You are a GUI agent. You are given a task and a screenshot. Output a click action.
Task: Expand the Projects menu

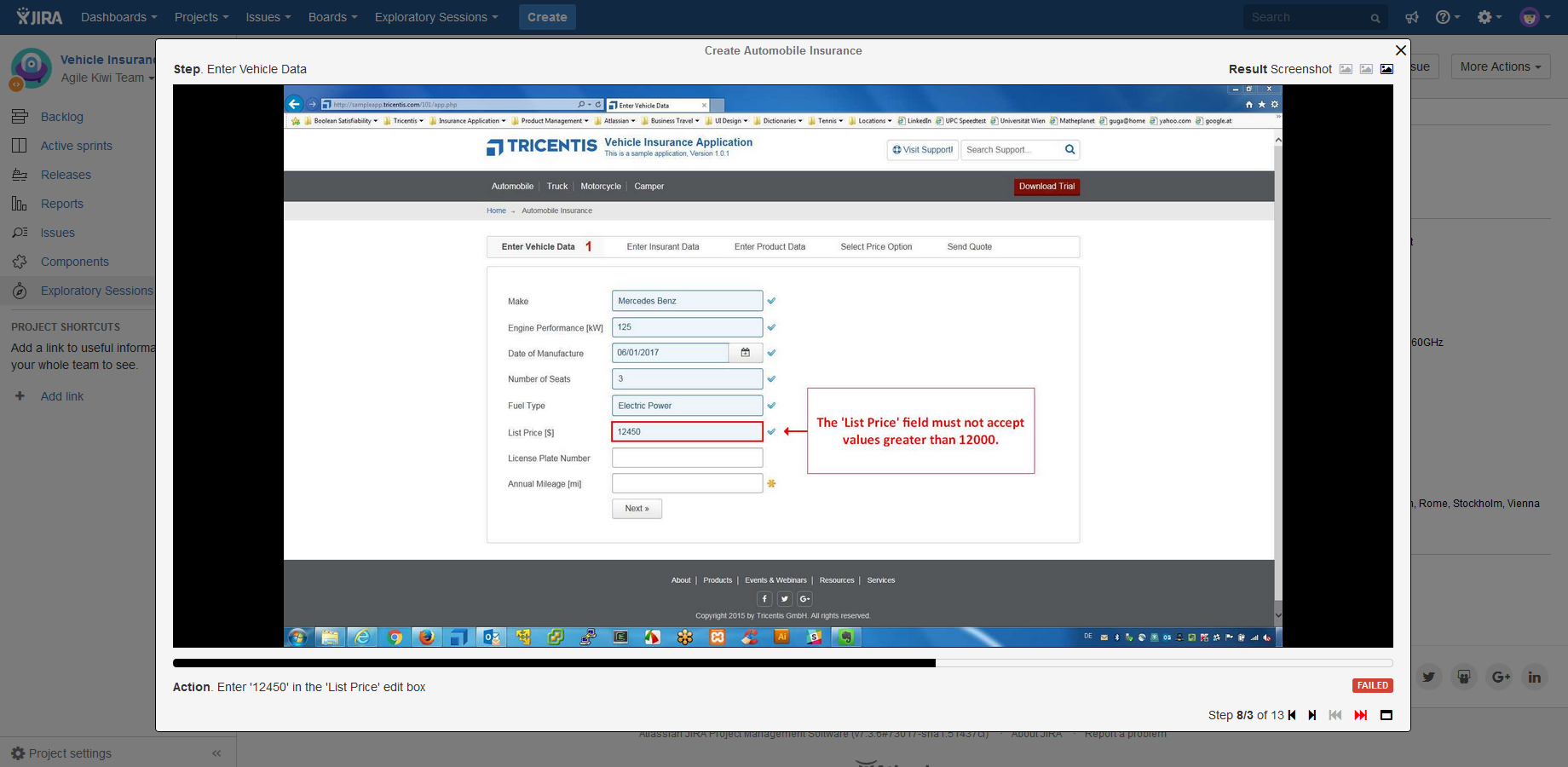coord(201,17)
